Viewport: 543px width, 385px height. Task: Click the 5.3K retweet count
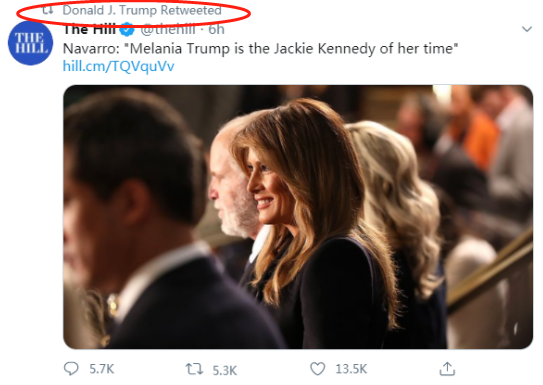click(224, 370)
